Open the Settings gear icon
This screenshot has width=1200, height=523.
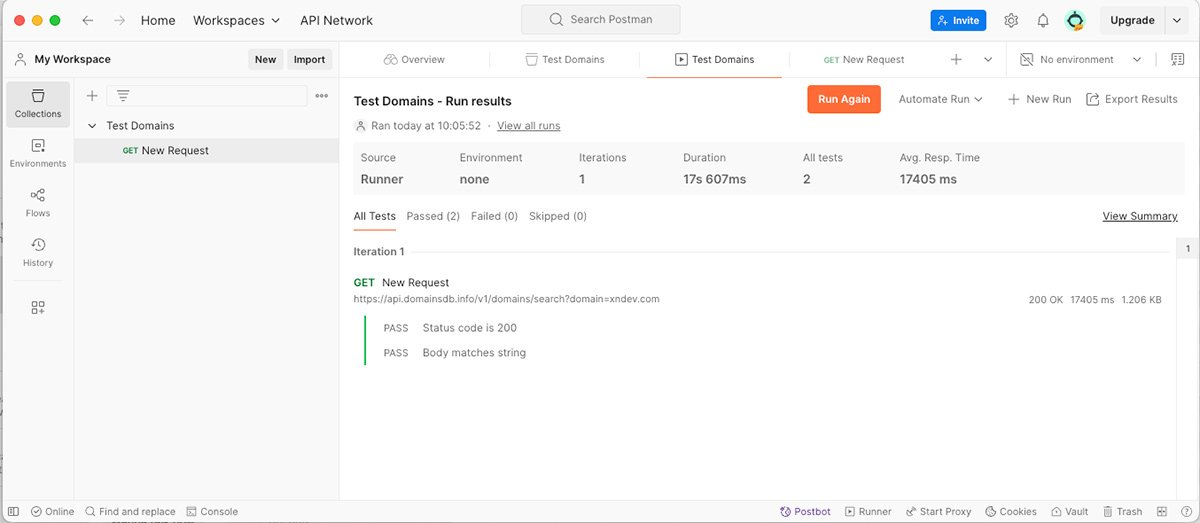1011,20
